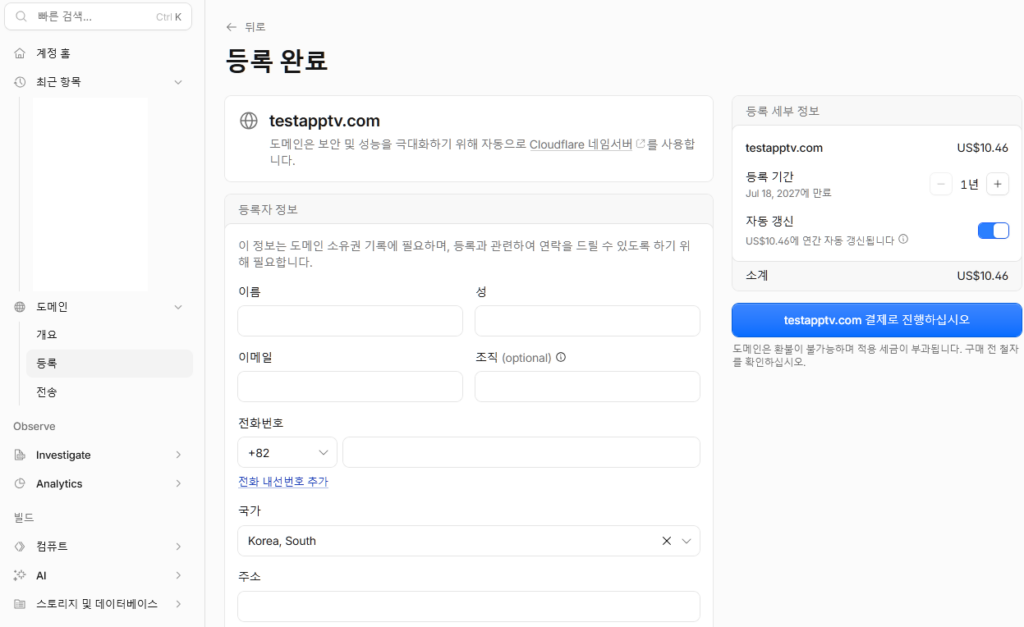Expand the Analytics menu chevron

point(178,483)
